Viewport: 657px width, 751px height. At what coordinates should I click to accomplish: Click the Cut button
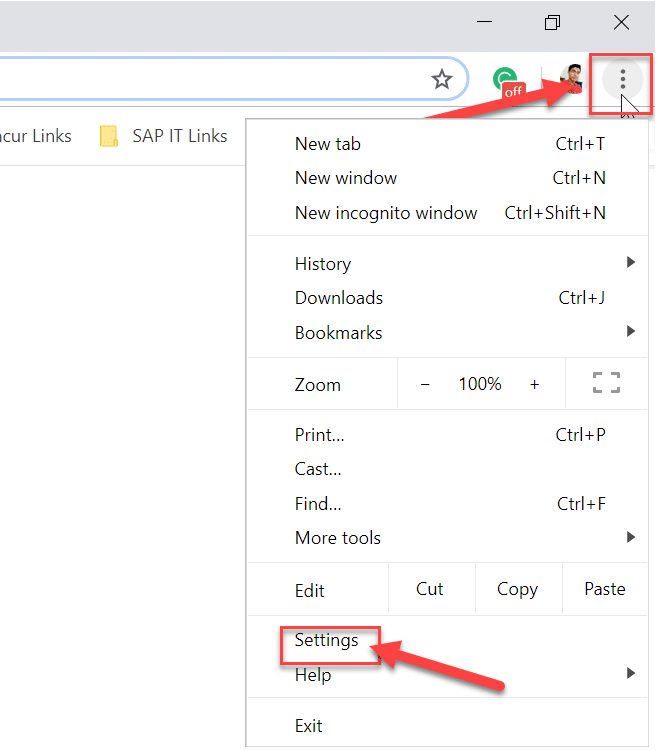click(430, 589)
